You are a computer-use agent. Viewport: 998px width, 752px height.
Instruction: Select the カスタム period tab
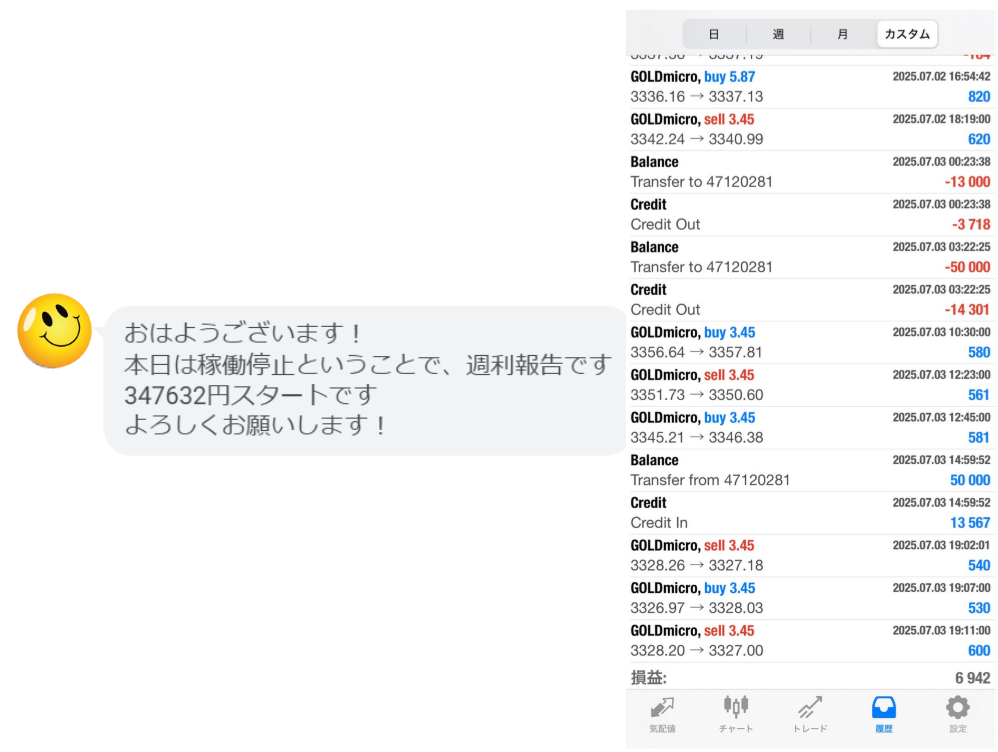click(907, 34)
